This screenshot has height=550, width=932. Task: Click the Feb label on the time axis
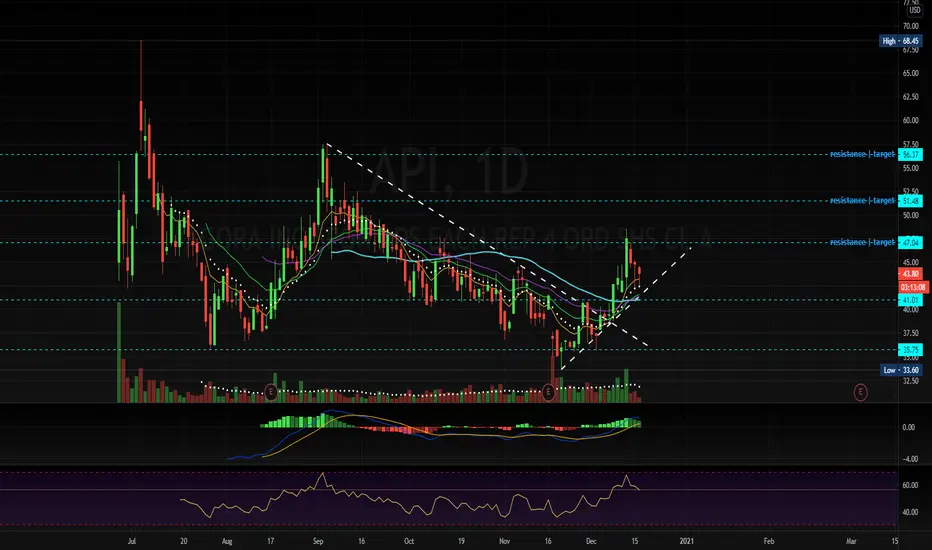tap(769, 541)
